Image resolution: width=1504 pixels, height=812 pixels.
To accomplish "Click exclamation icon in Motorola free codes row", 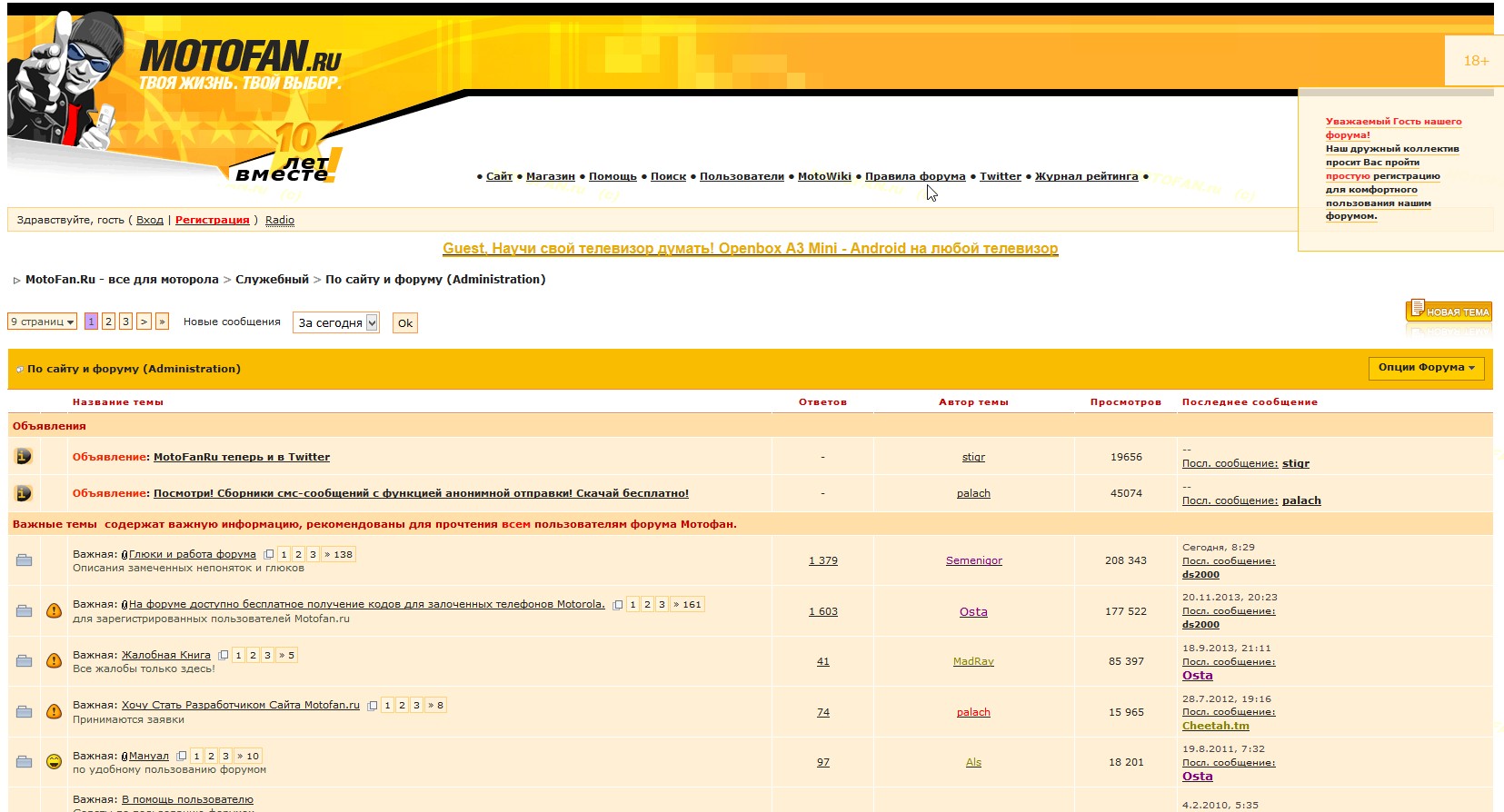I will (54, 611).
